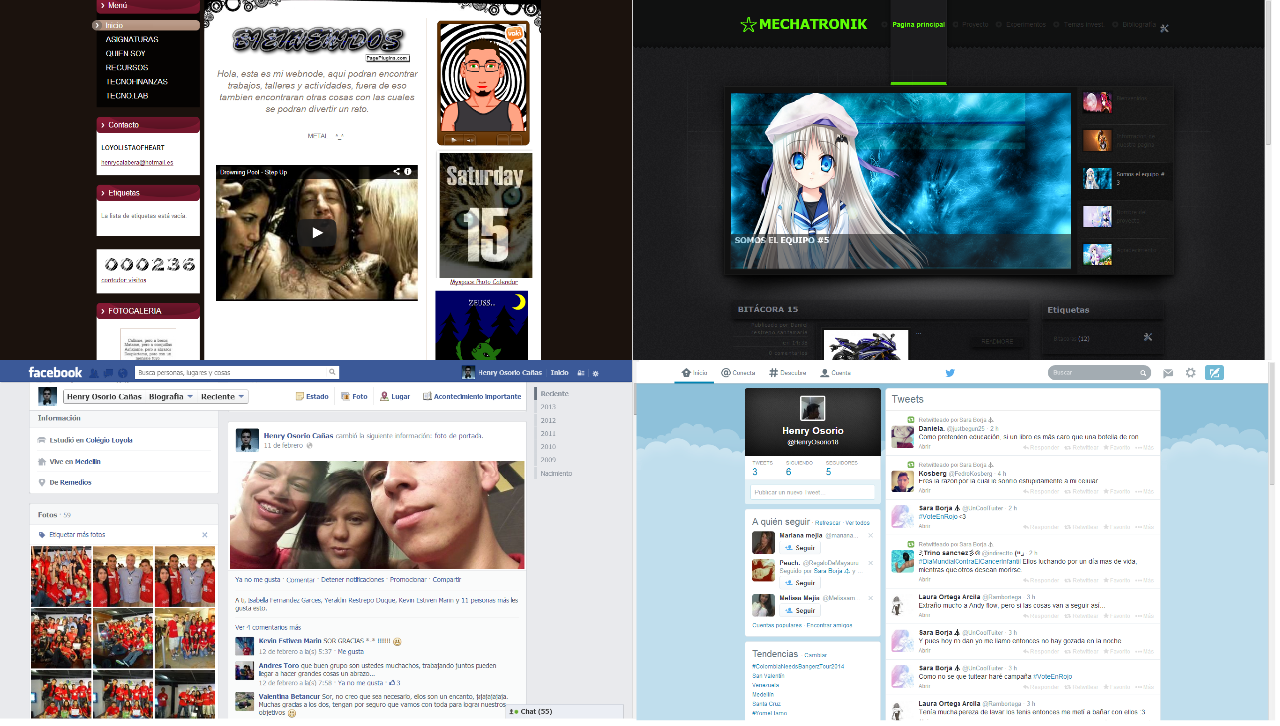Click the video info icon
Viewport: 1280px width, 726px height.
click(x=408, y=172)
